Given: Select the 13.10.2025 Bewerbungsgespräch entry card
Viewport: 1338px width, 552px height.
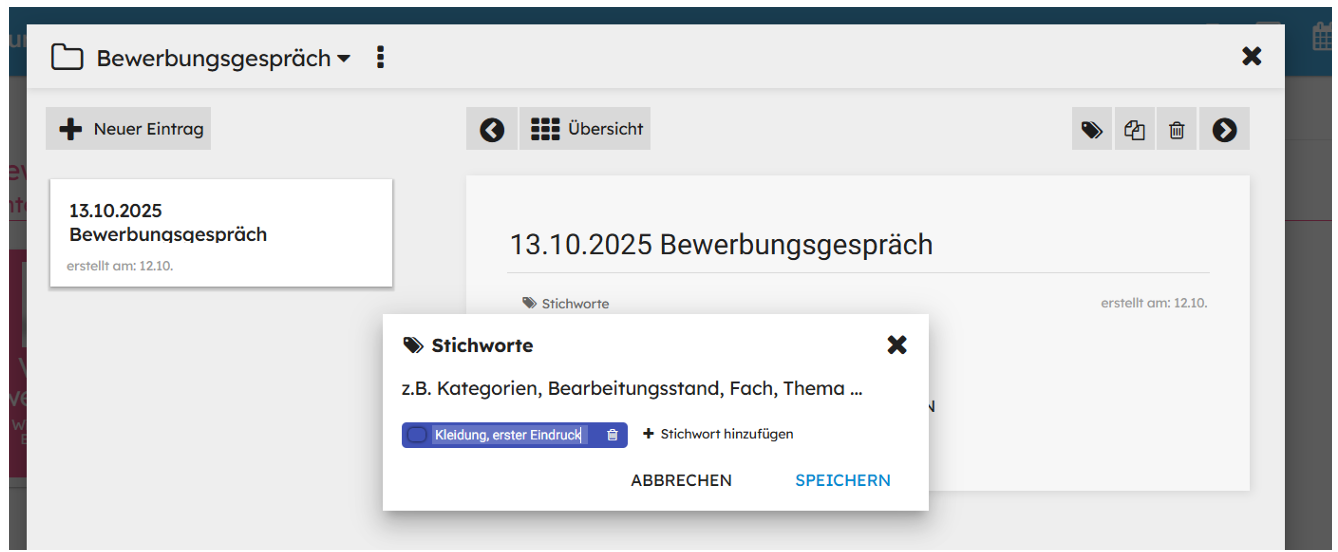Looking at the screenshot, I should click(x=220, y=233).
